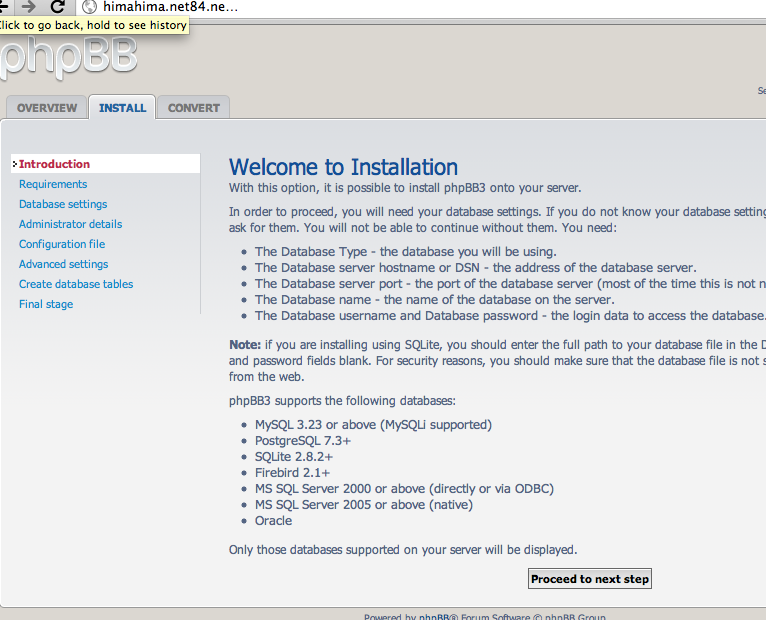Click the Welcome to Installation heading
This screenshot has width=766, height=620.
point(343,167)
